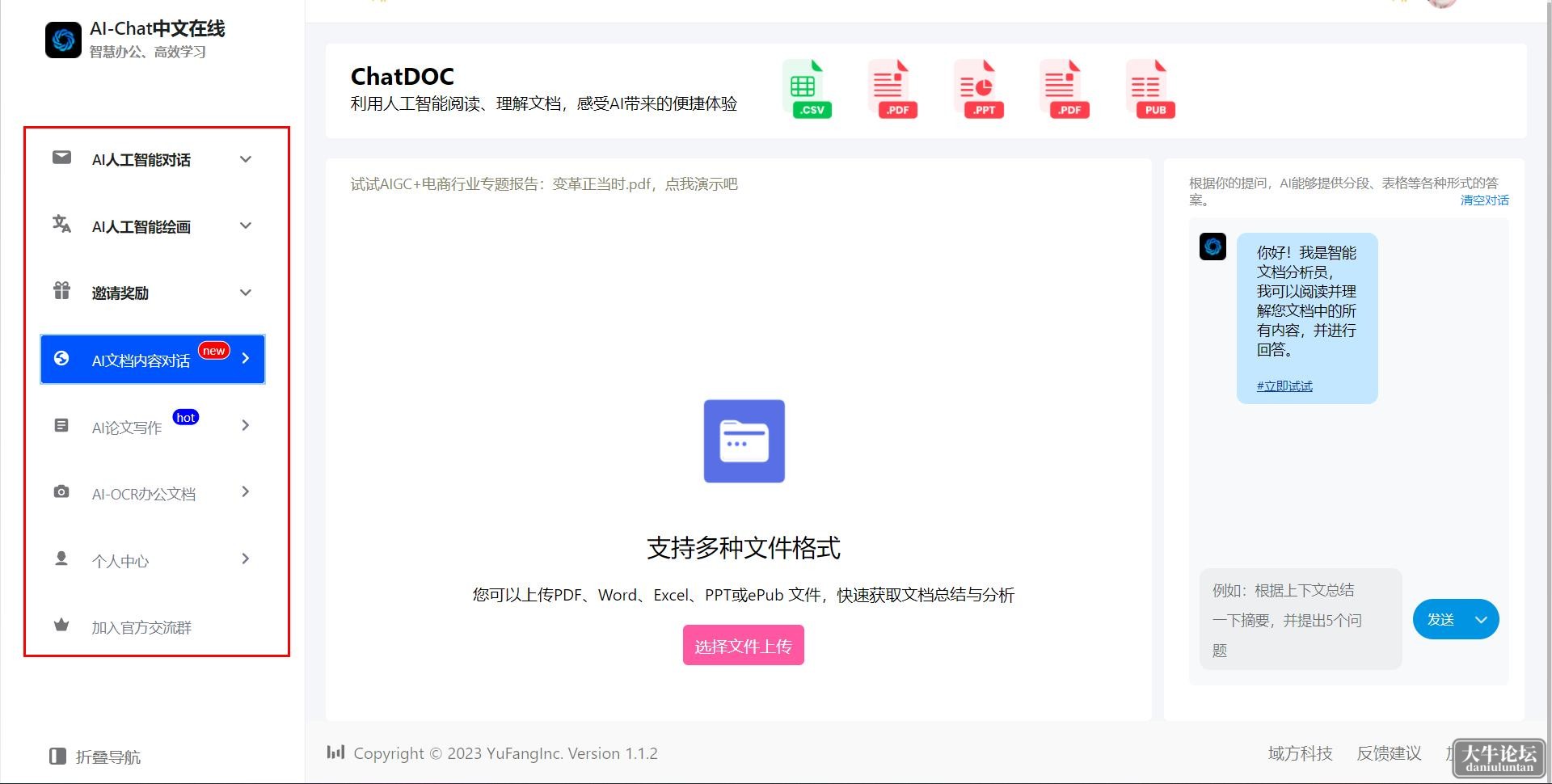Viewport: 1552px width, 784px height.
Task: Click the ChatDOC heading text
Action: (x=403, y=76)
